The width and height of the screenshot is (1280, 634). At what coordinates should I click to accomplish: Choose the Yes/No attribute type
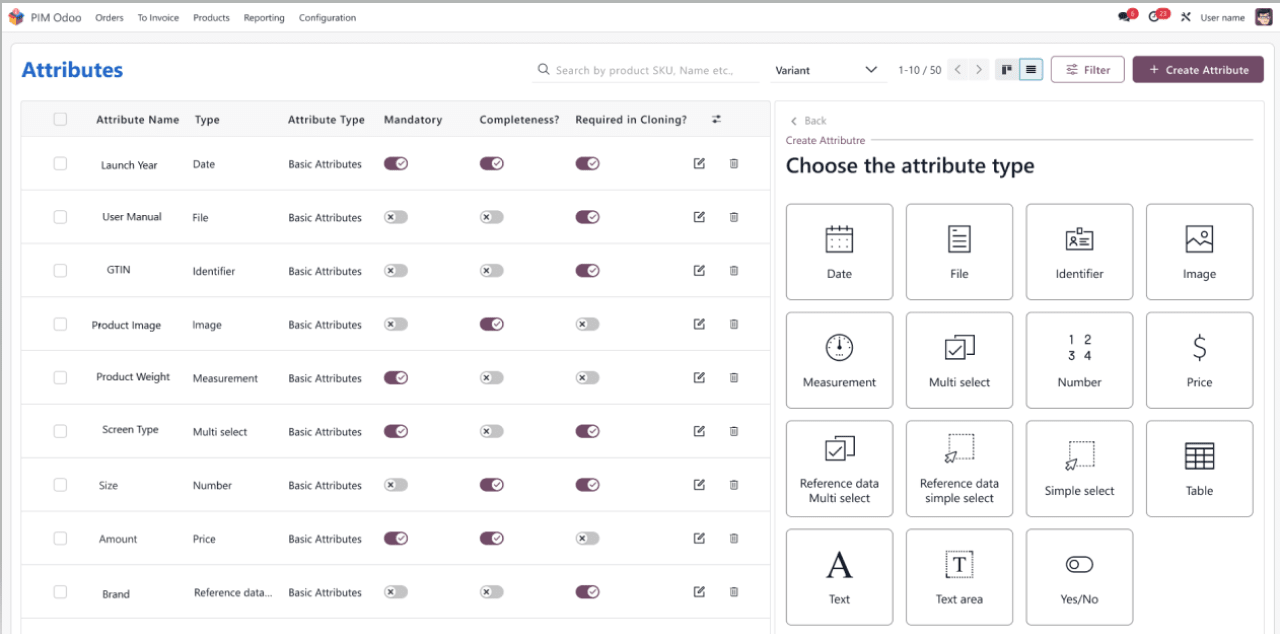coord(1079,576)
